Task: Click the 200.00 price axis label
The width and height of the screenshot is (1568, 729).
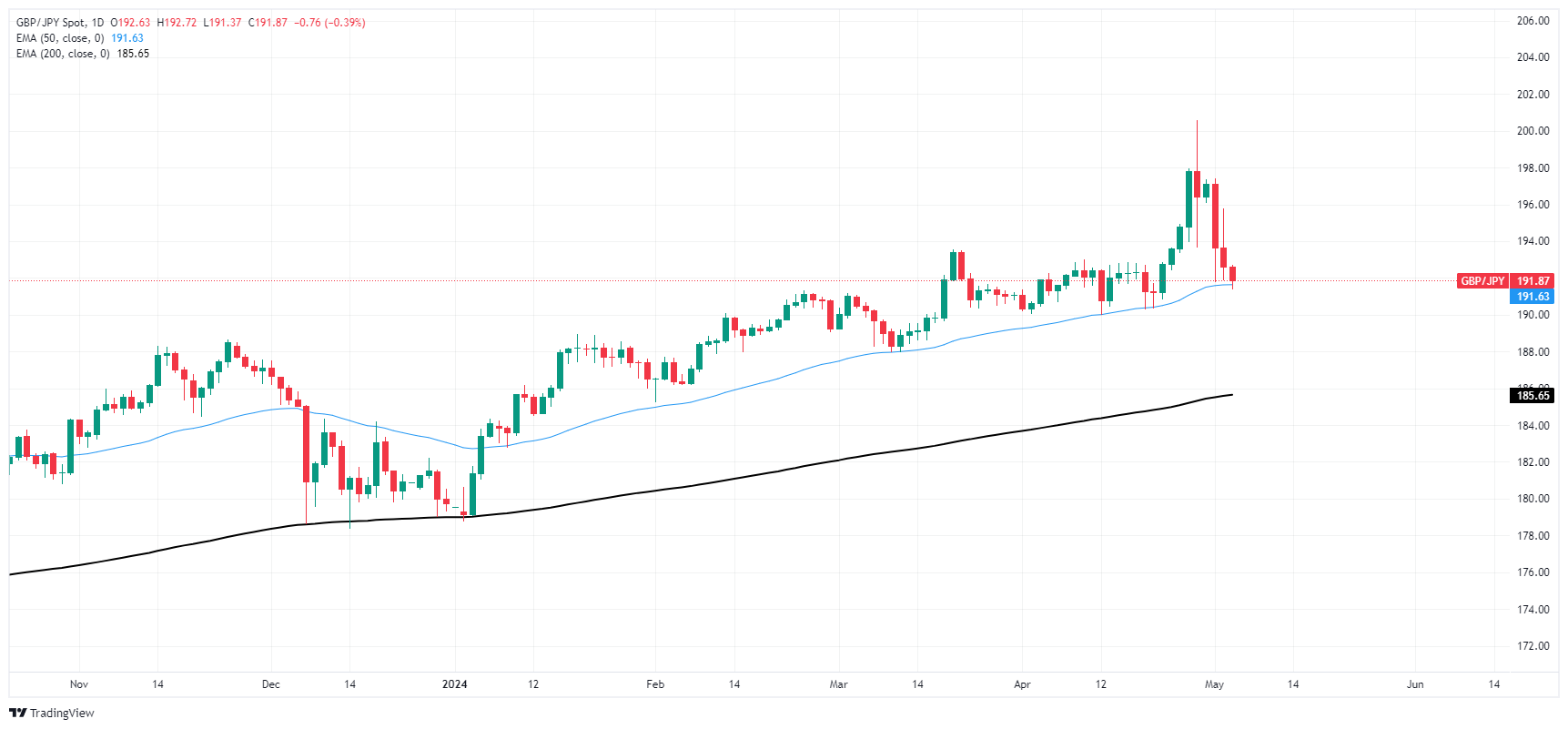Action: click(x=1532, y=131)
